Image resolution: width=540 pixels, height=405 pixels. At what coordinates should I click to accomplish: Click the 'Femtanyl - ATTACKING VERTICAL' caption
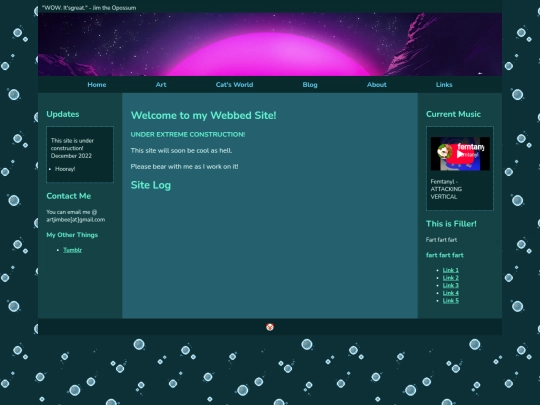coord(446,189)
